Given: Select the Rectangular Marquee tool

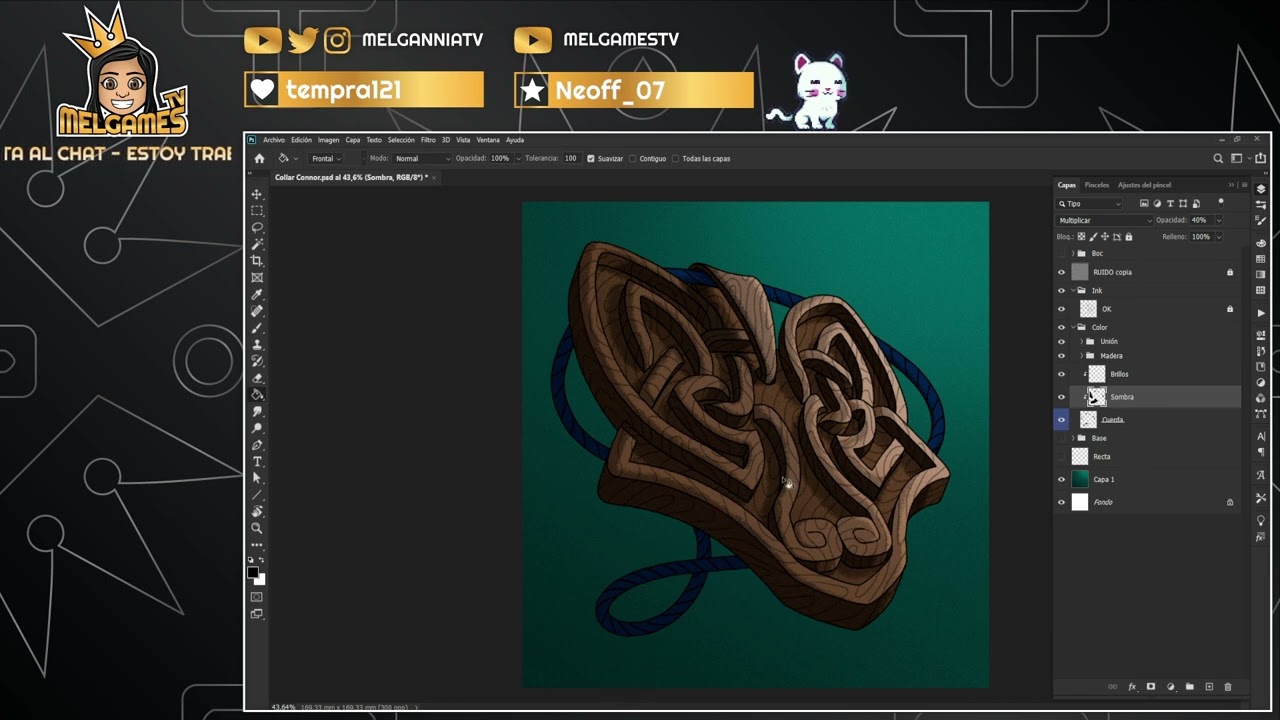Looking at the screenshot, I should tap(257, 211).
